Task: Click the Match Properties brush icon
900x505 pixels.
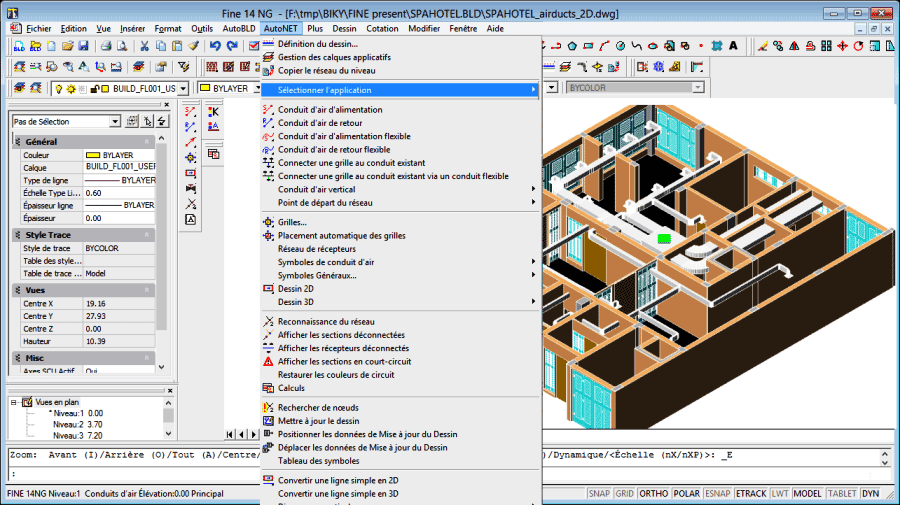Action: (193, 46)
